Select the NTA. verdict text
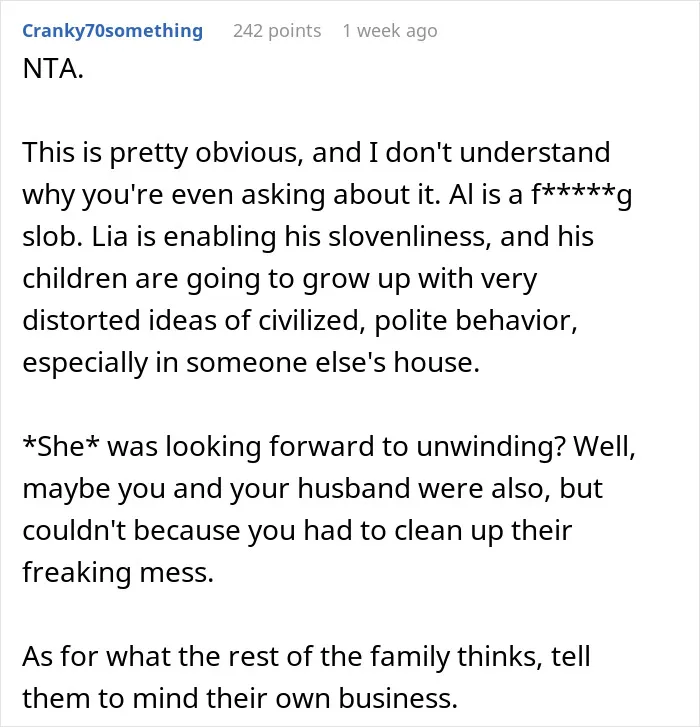Screen dimensions: 700x727 pyautogui.click(x=53, y=69)
